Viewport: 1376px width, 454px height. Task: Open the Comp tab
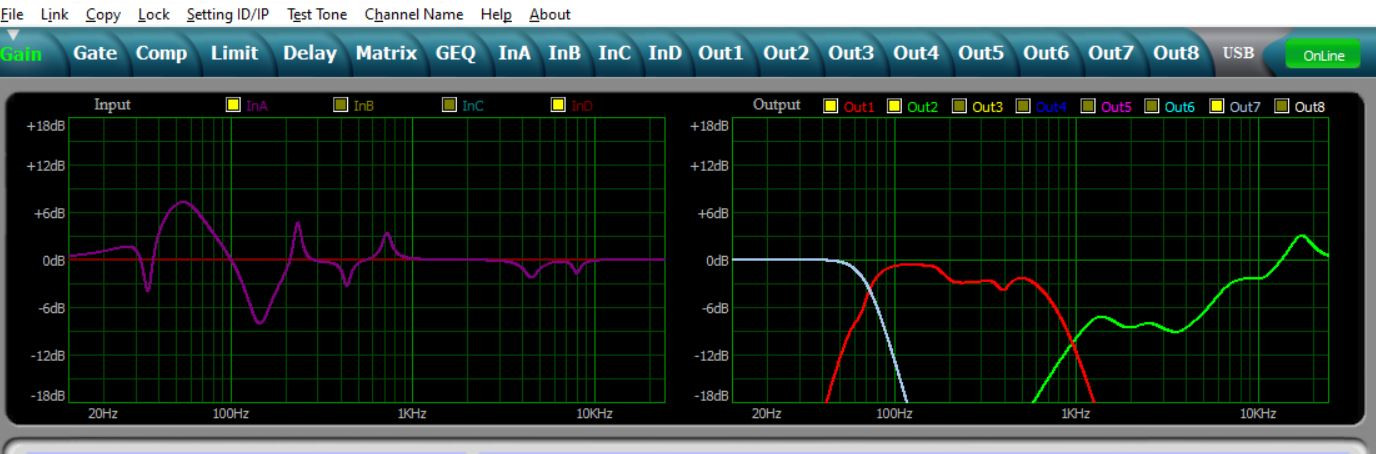click(162, 53)
